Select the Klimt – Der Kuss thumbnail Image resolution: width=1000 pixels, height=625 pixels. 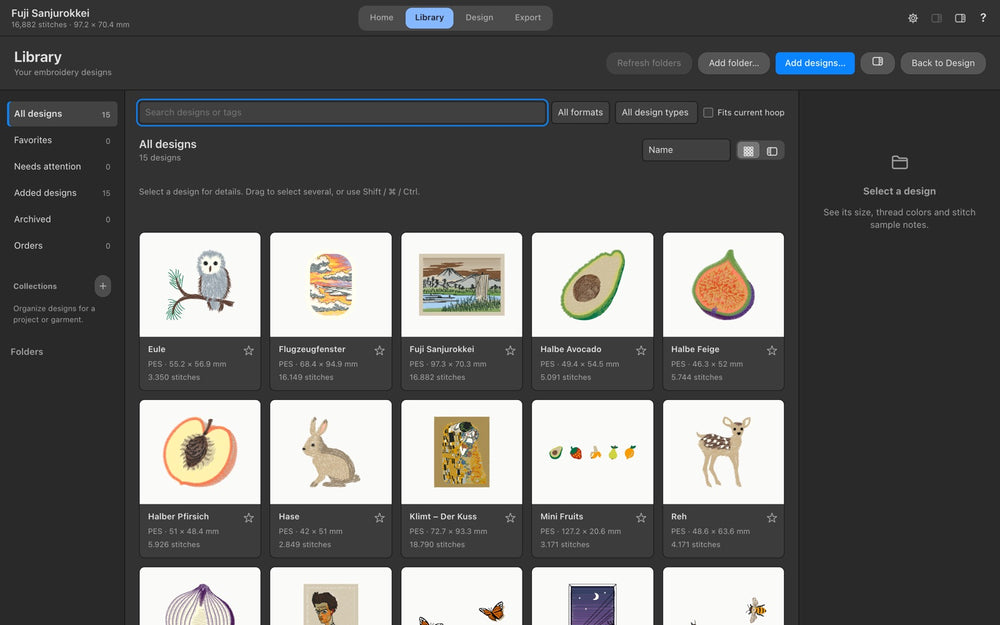click(462, 452)
